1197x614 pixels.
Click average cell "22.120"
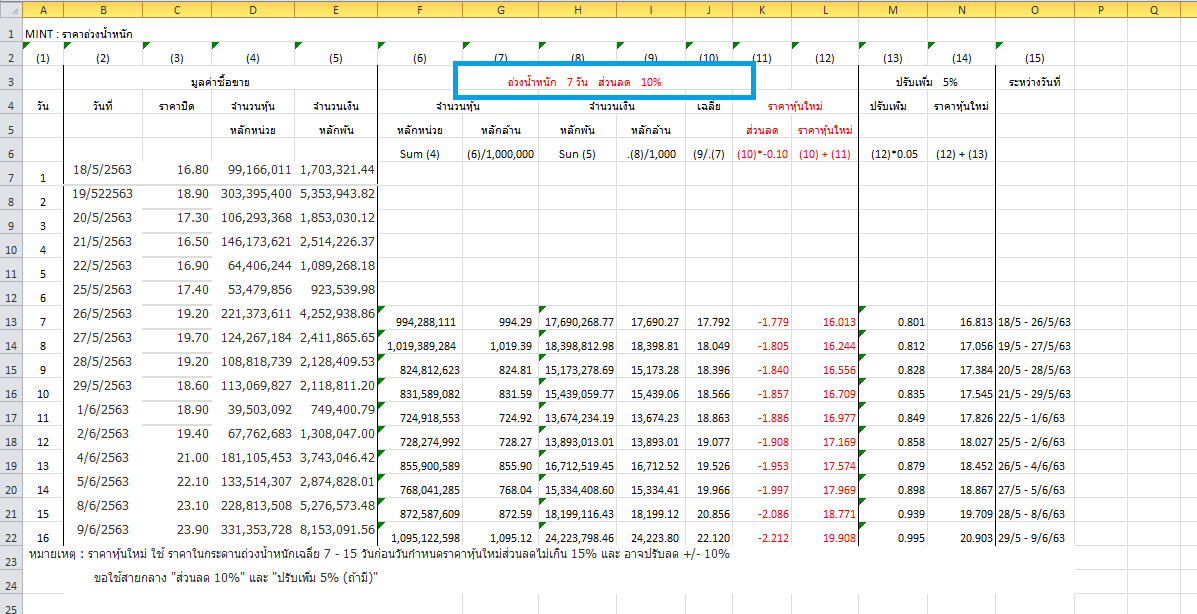[x=712, y=536]
